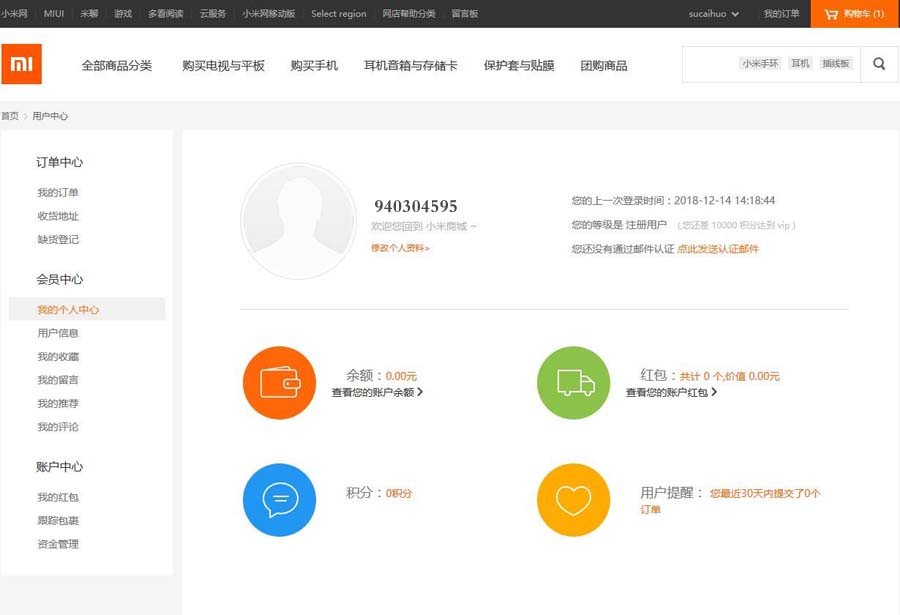Click the user avatar placeholder image
The image size is (900, 615).
click(x=298, y=221)
